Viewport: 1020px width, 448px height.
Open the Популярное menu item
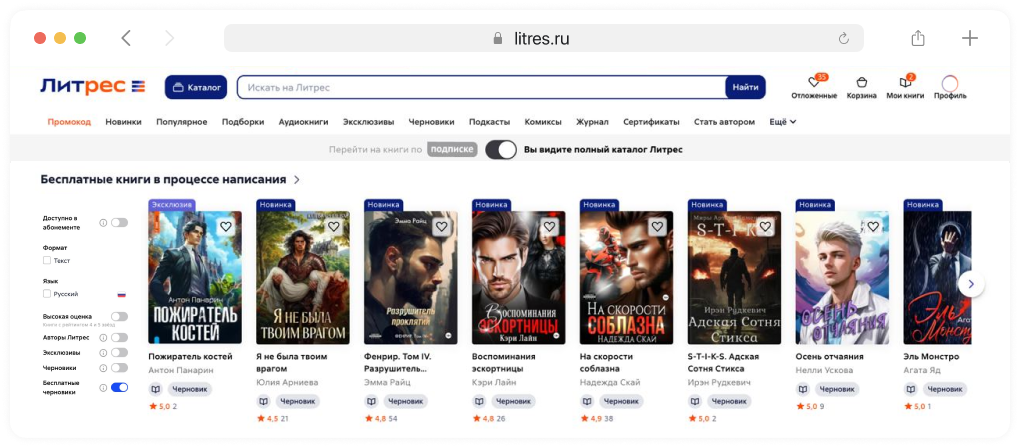[x=181, y=122]
